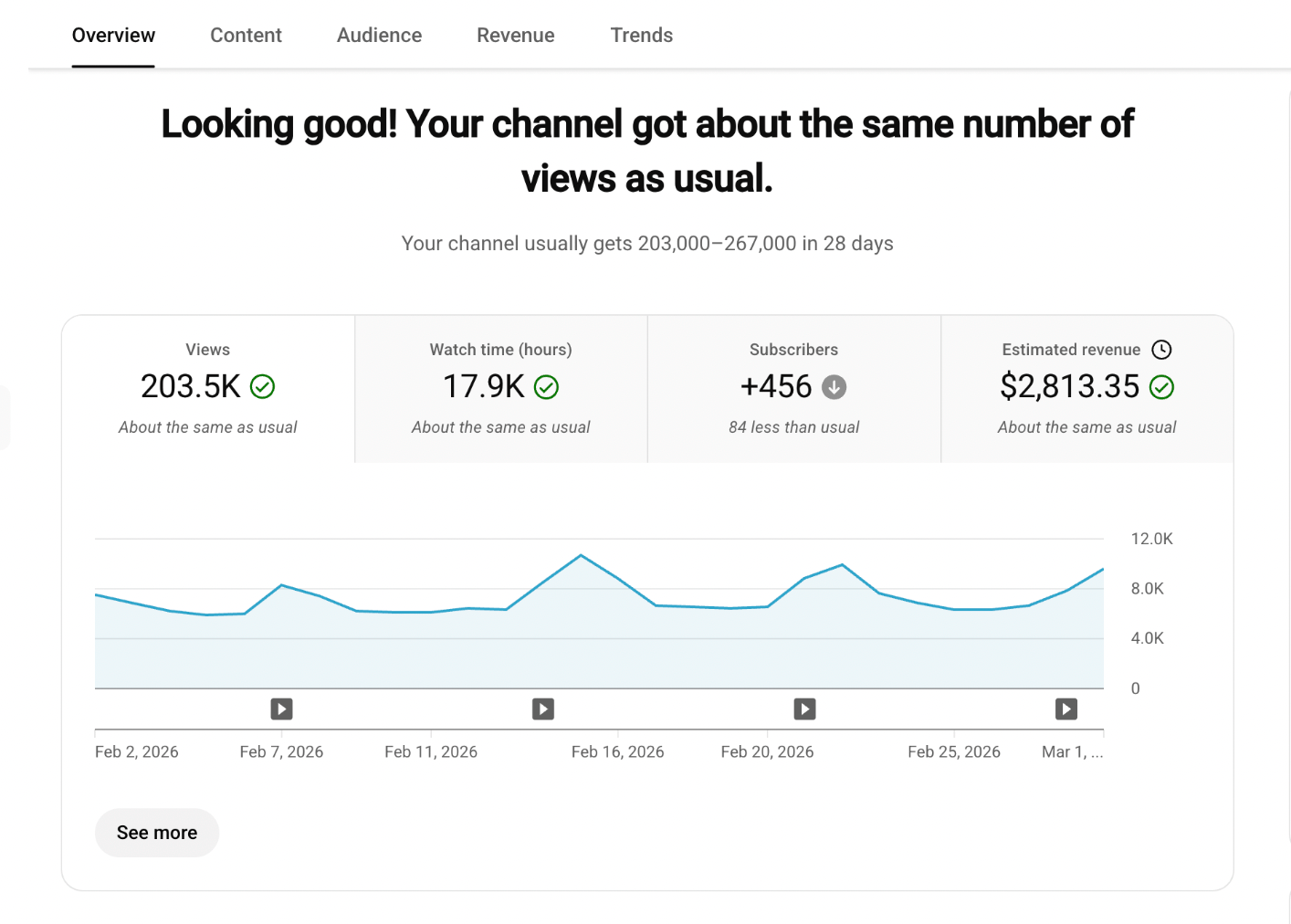Click the '84 less than usual' text
The image size is (1291, 924).
click(x=794, y=427)
